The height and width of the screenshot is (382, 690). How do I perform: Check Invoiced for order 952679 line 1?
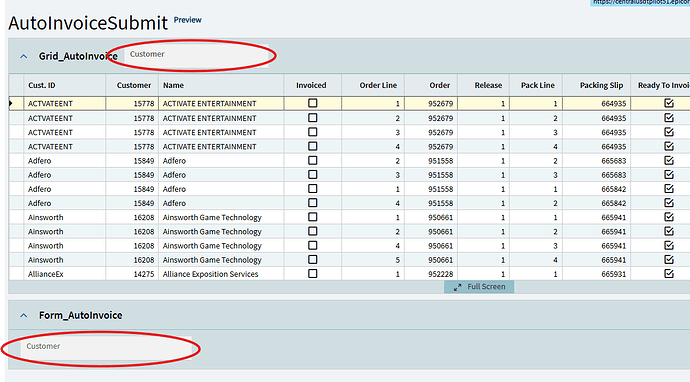pyautogui.click(x=312, y=103)
